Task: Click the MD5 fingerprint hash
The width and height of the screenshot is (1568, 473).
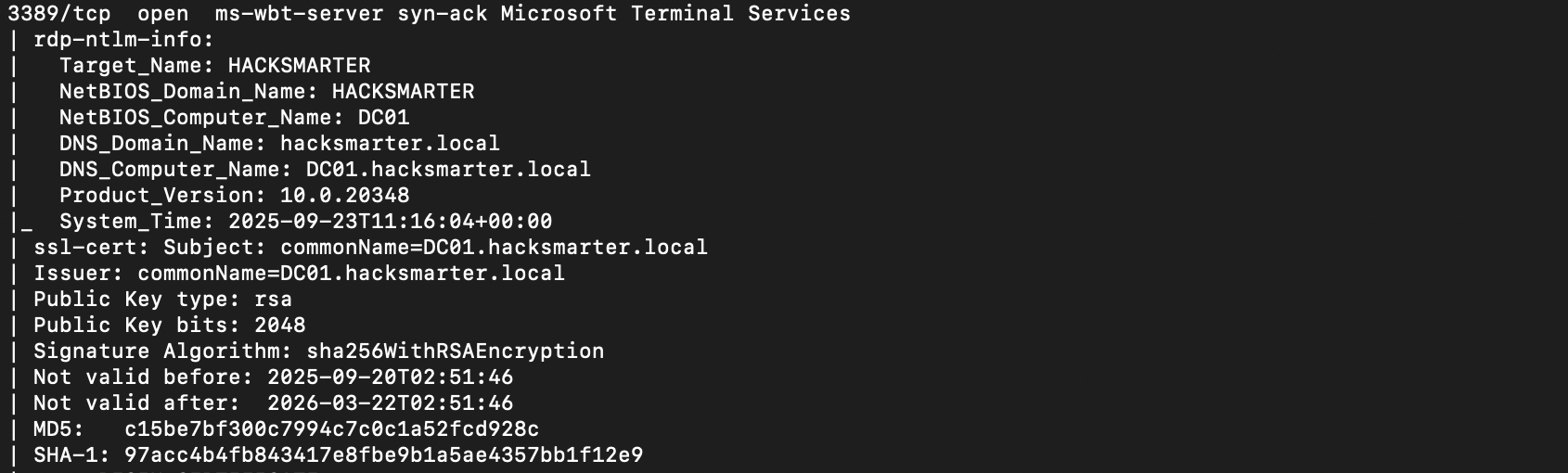Action: coord(331,429)
